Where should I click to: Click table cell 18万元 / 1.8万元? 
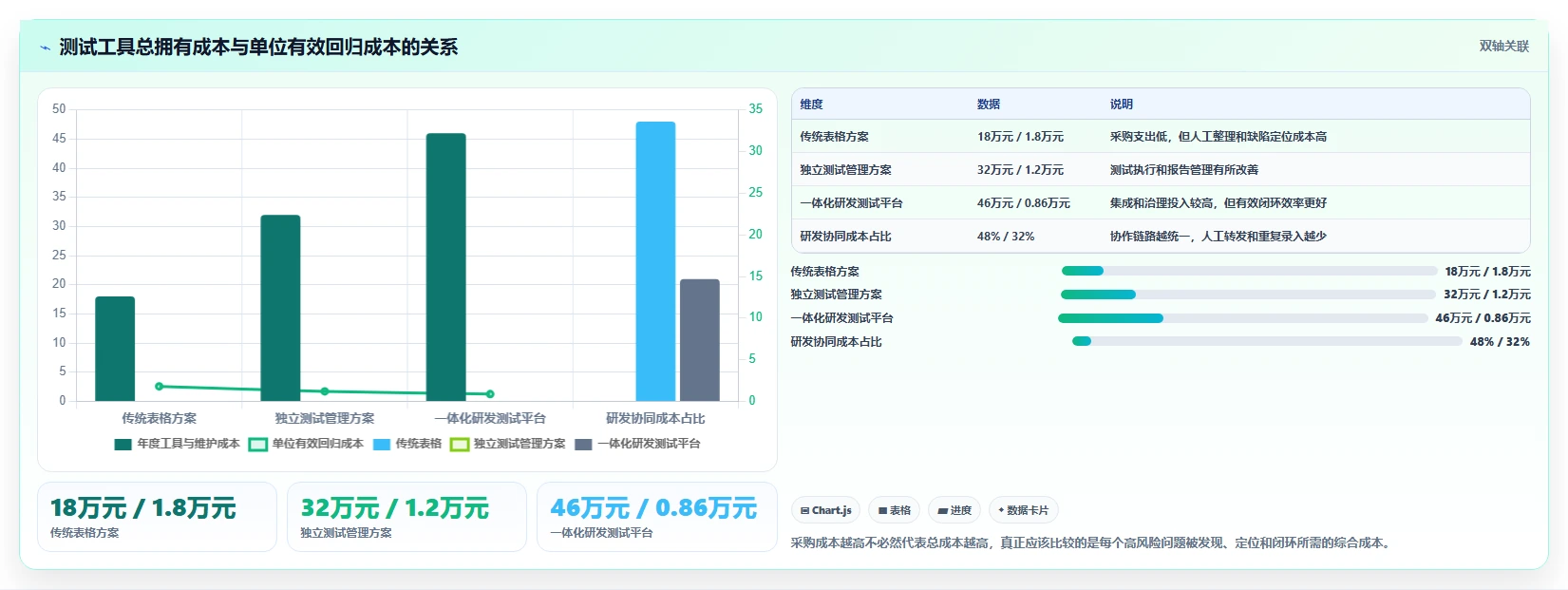(x=1020, y=137)
